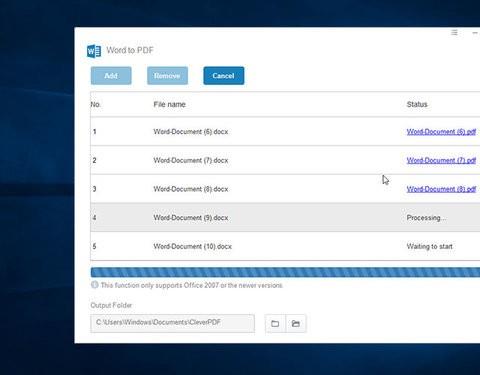Click the No. column header
This screenshot has width=480, height=375.
96,104
